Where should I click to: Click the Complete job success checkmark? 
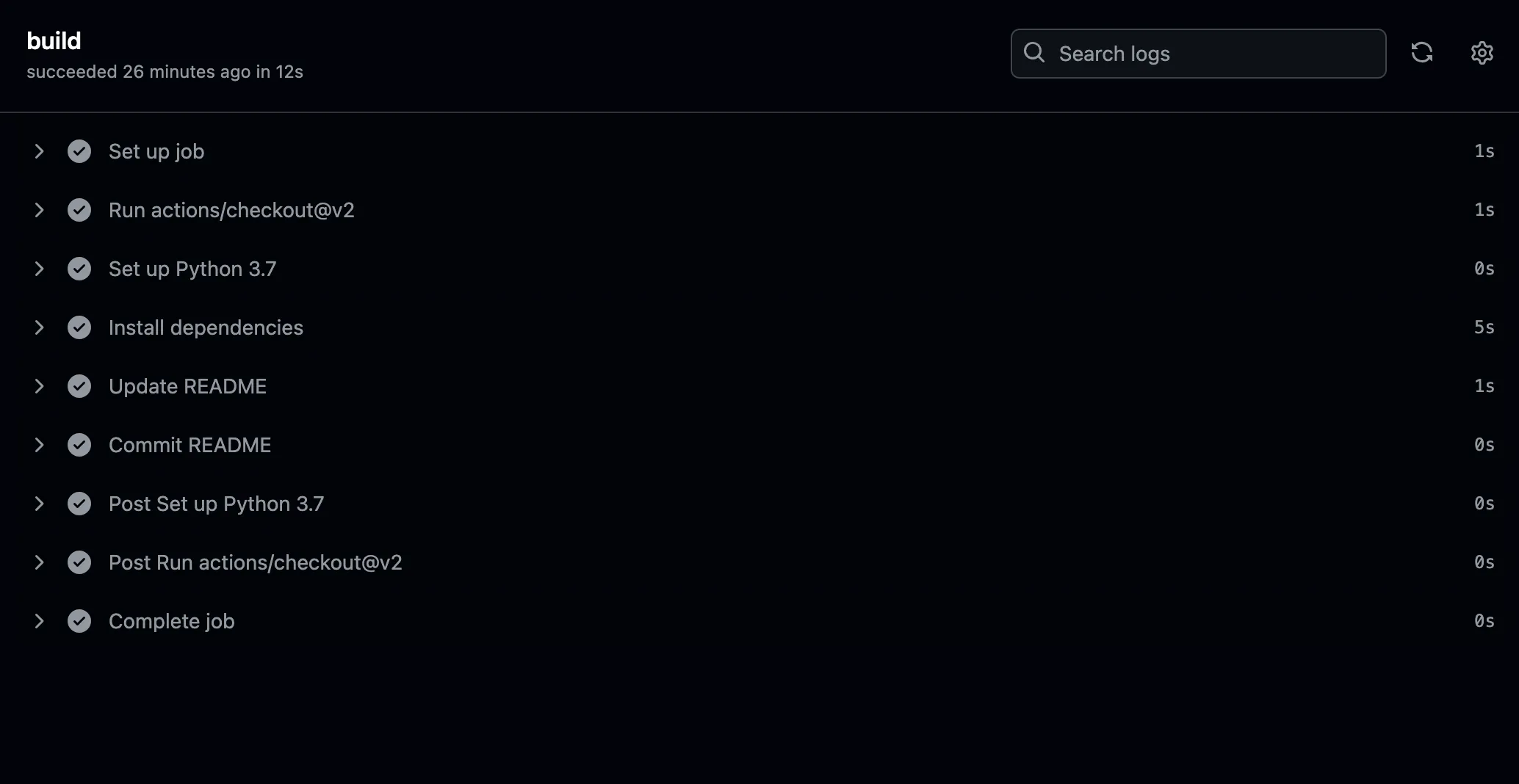coord(79,621)
